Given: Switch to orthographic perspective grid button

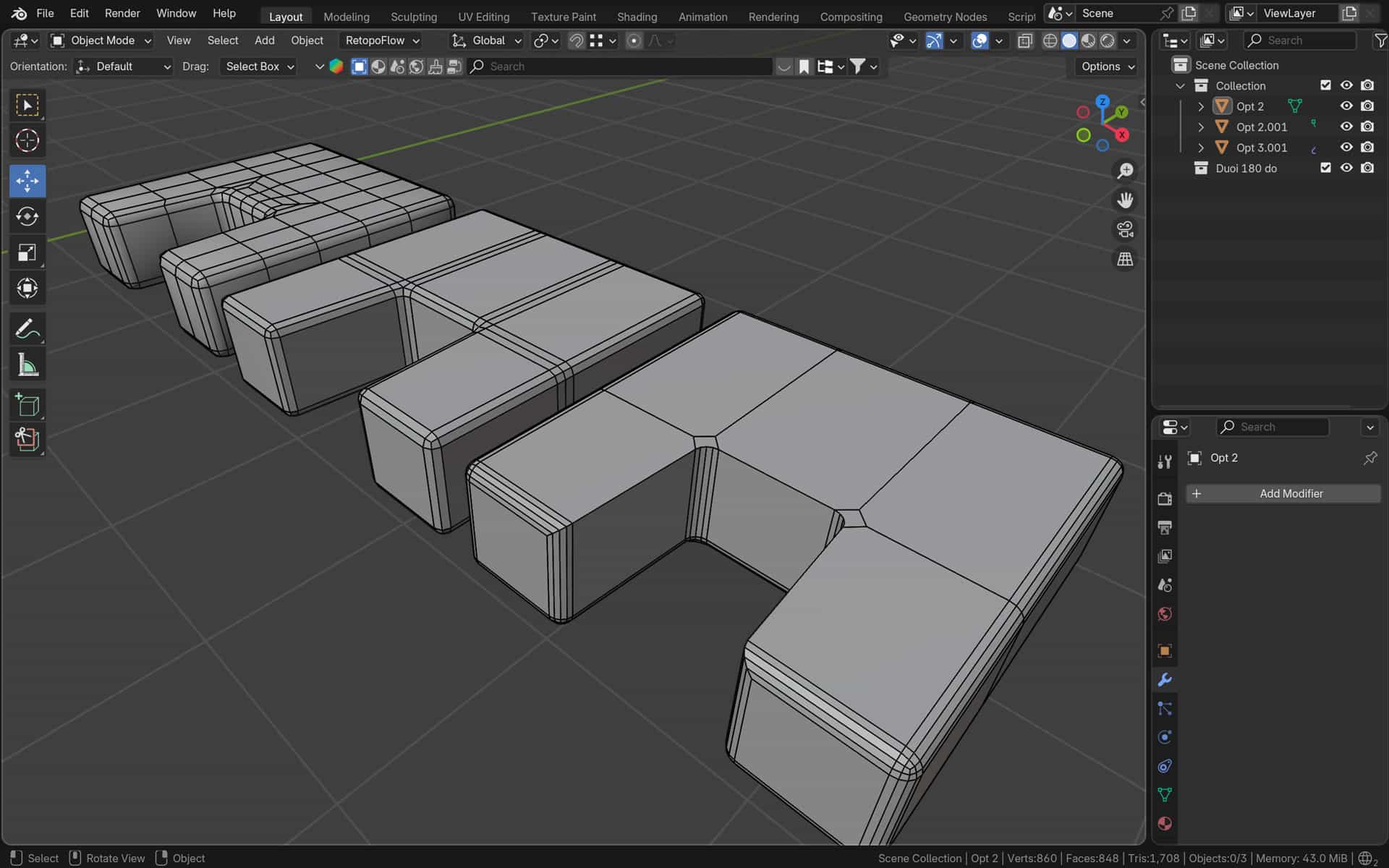Looking at the screenshot, I should 1125,259.
